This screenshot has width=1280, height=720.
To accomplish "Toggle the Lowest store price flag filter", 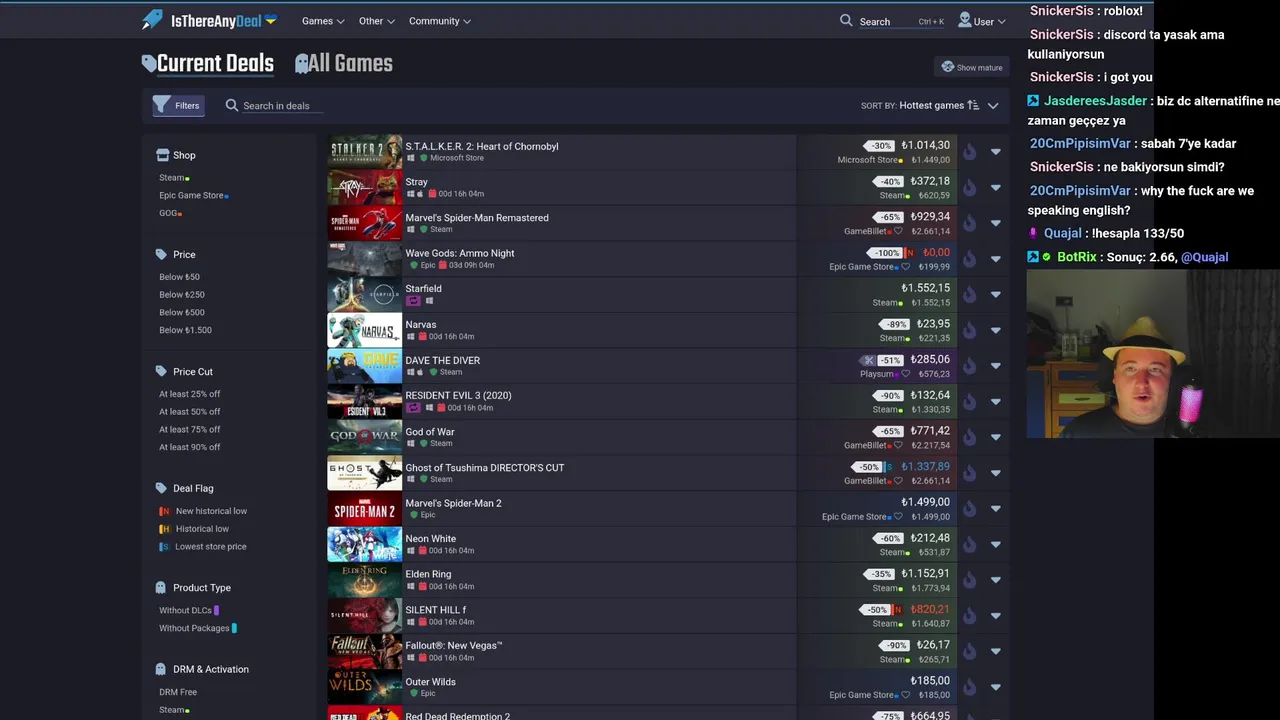I will point(203,546).
